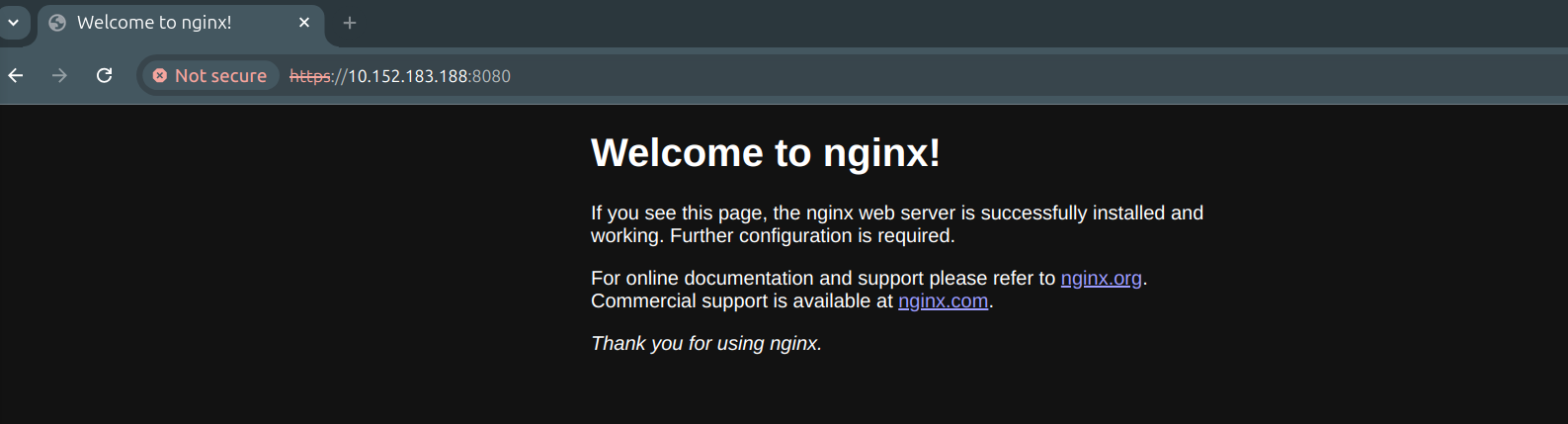Click the "Thank you for using nginx." text
This screenshot has height=424, width=1568.
click(x=705, y=344)
